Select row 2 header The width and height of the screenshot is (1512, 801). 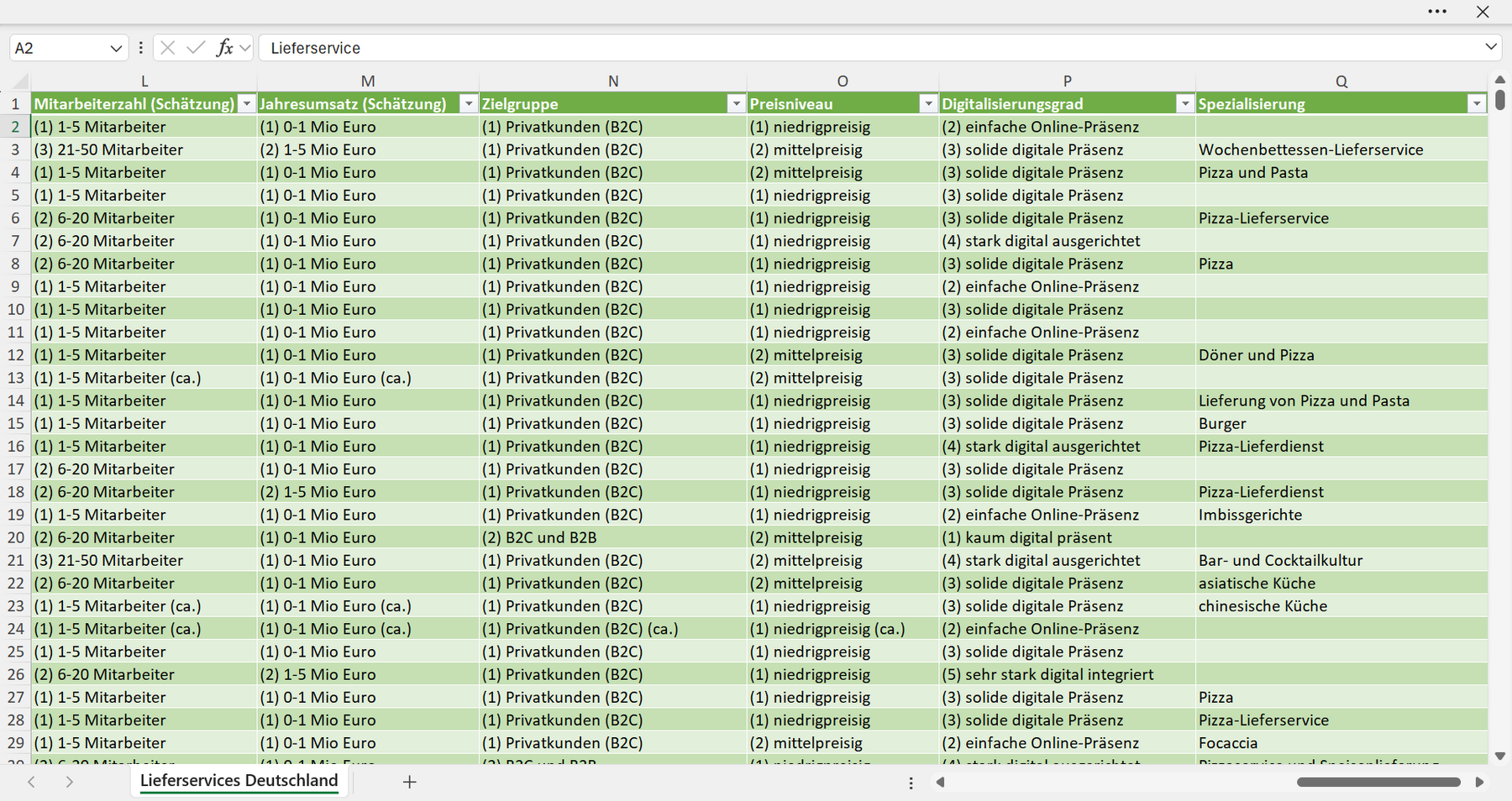click(16, 127)
